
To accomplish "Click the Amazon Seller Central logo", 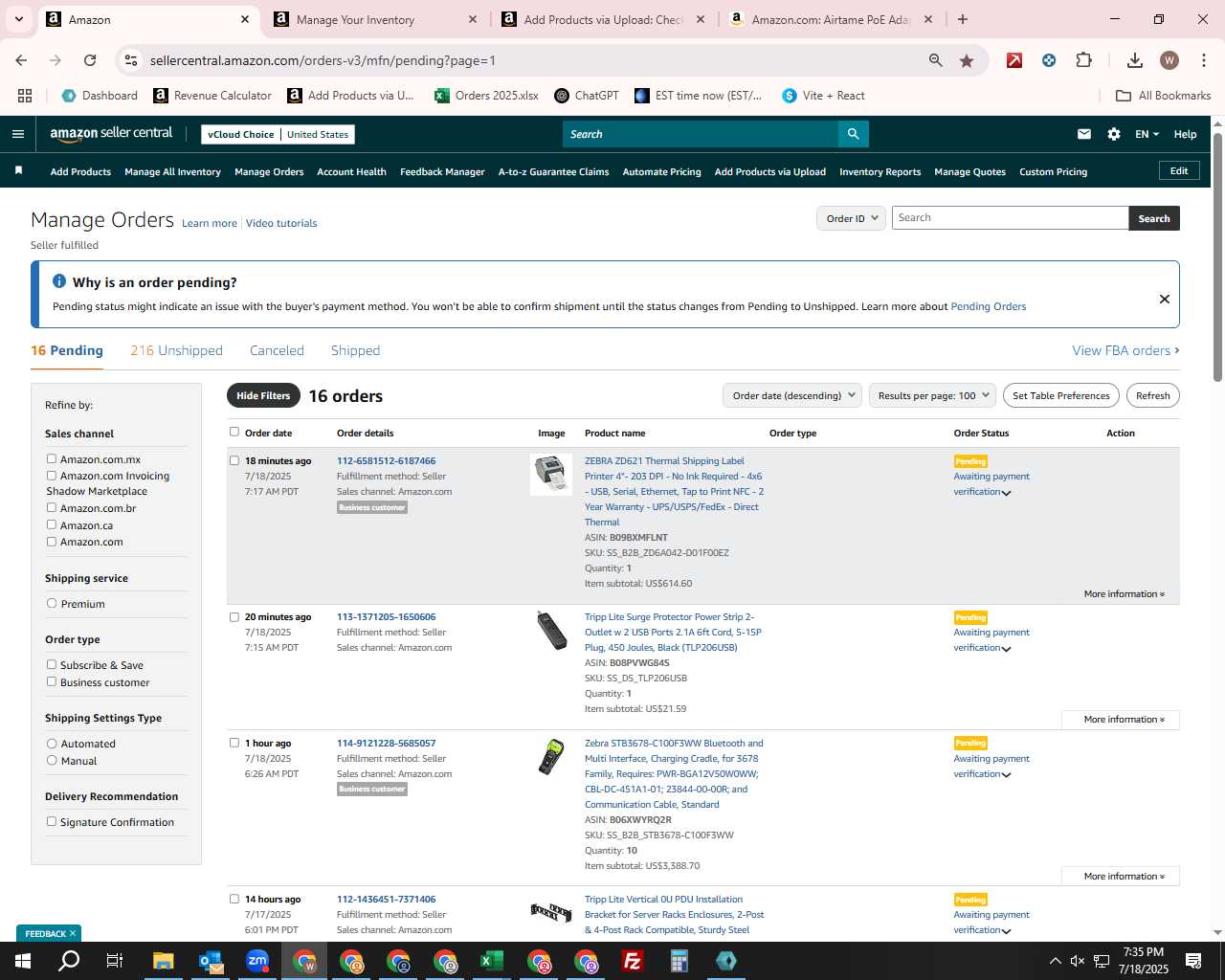I will [x=111, y=134].
